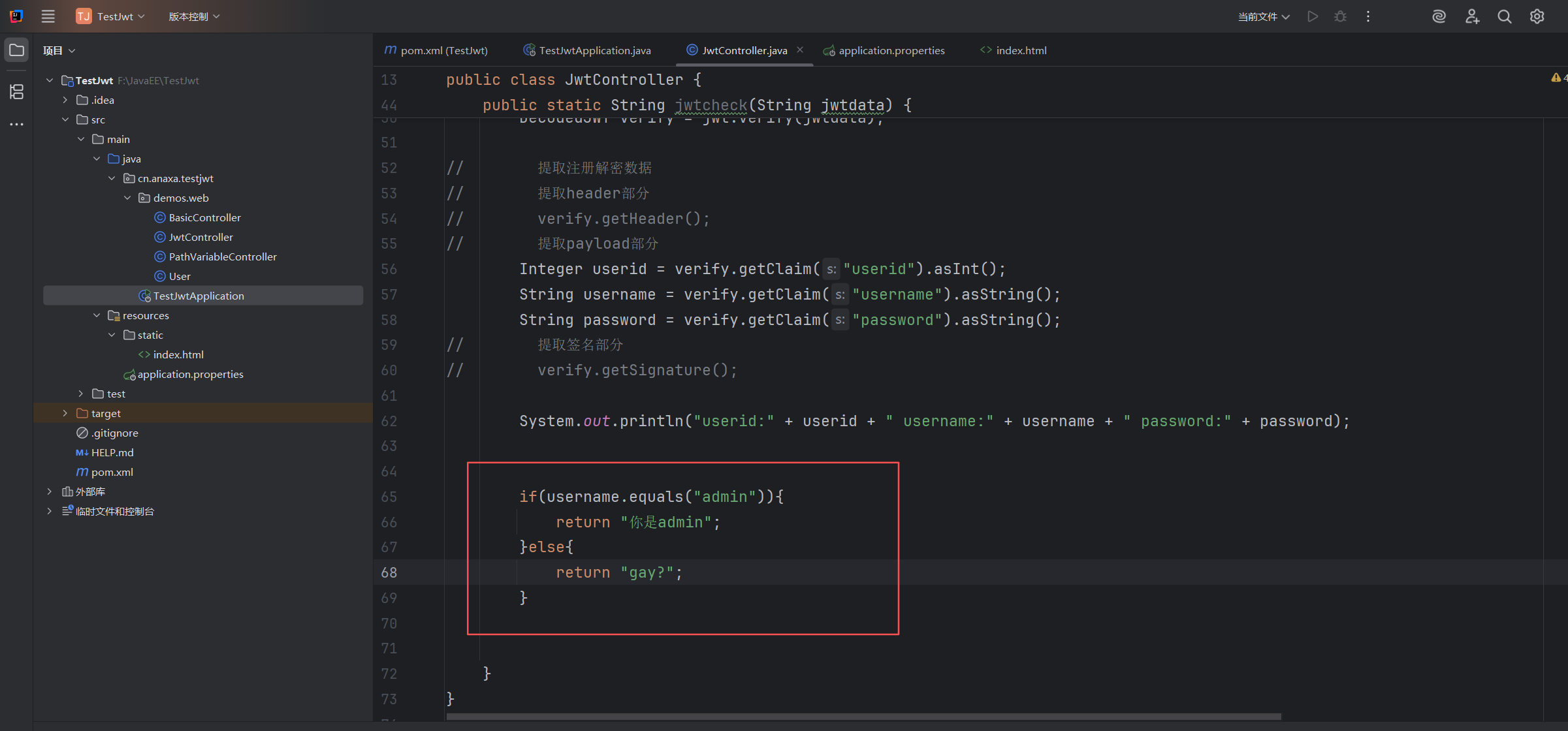Screen dimensions: 1568x731
Task: Switch to the application.properties tab
Action: point(891,50)
